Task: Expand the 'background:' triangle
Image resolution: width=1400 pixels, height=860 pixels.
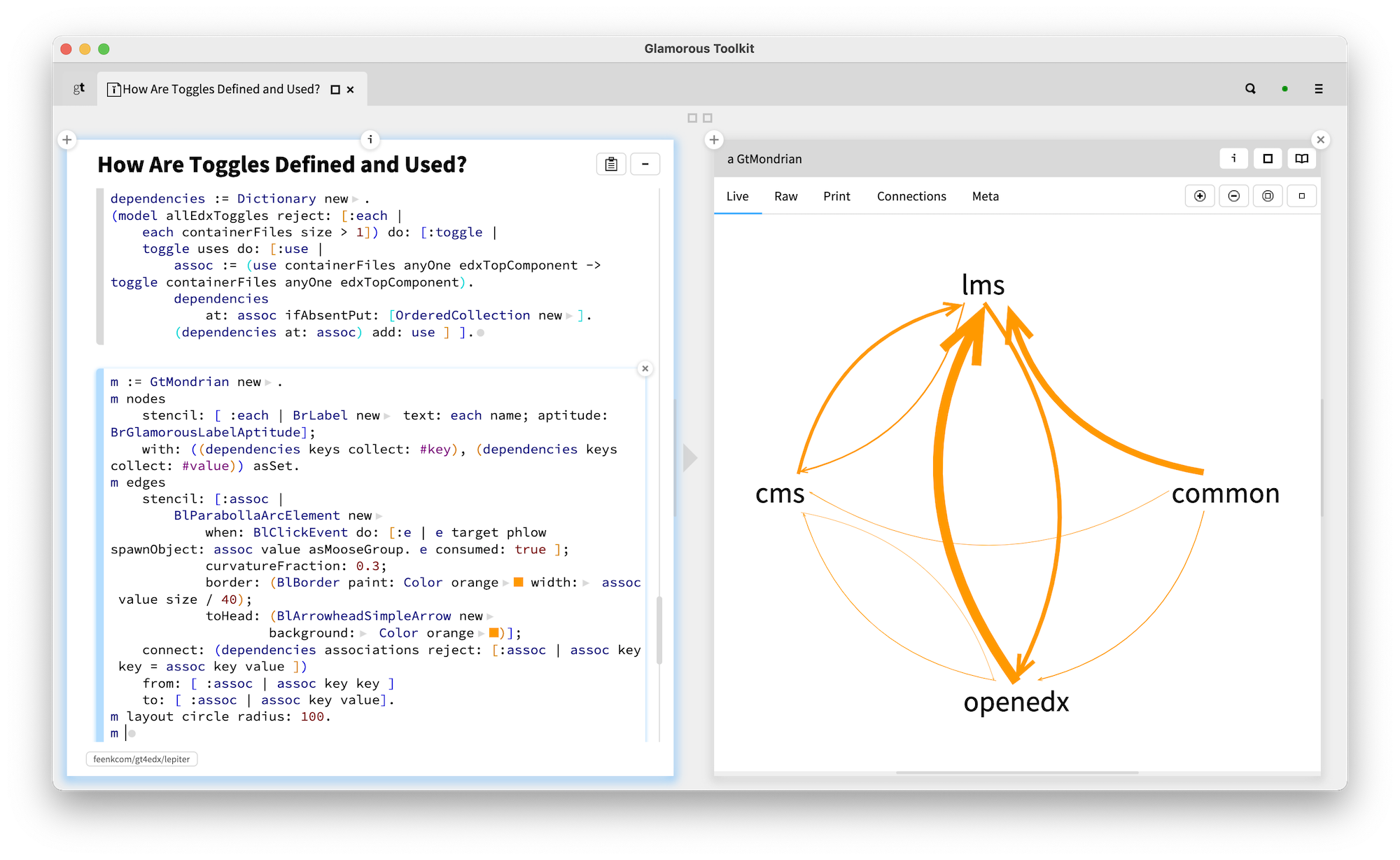Action: click(x=363, y=634)
